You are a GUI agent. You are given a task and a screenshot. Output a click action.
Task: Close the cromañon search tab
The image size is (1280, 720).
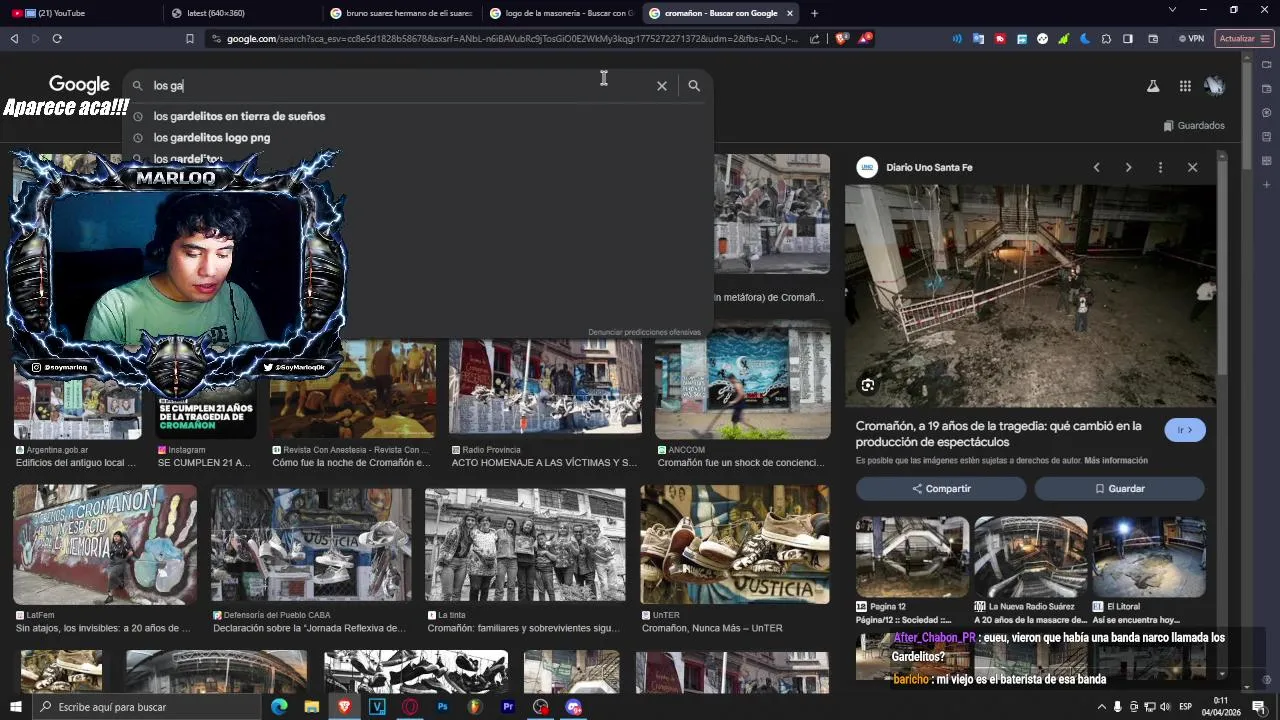pyautogui.click(x=790, y=13)
